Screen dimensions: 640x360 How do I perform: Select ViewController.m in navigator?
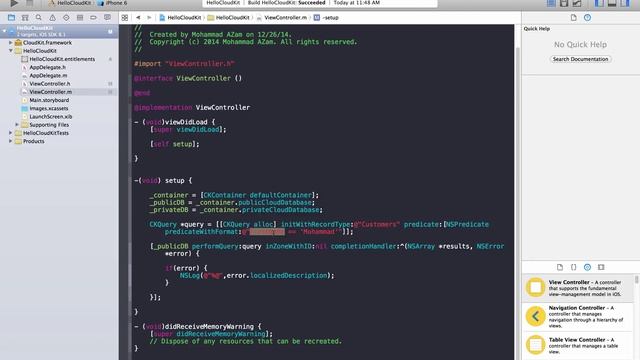coord(51,92)
